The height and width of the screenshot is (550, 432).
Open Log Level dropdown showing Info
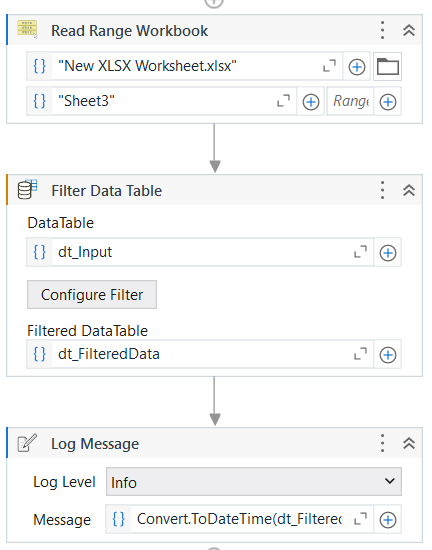click(254, 482)
